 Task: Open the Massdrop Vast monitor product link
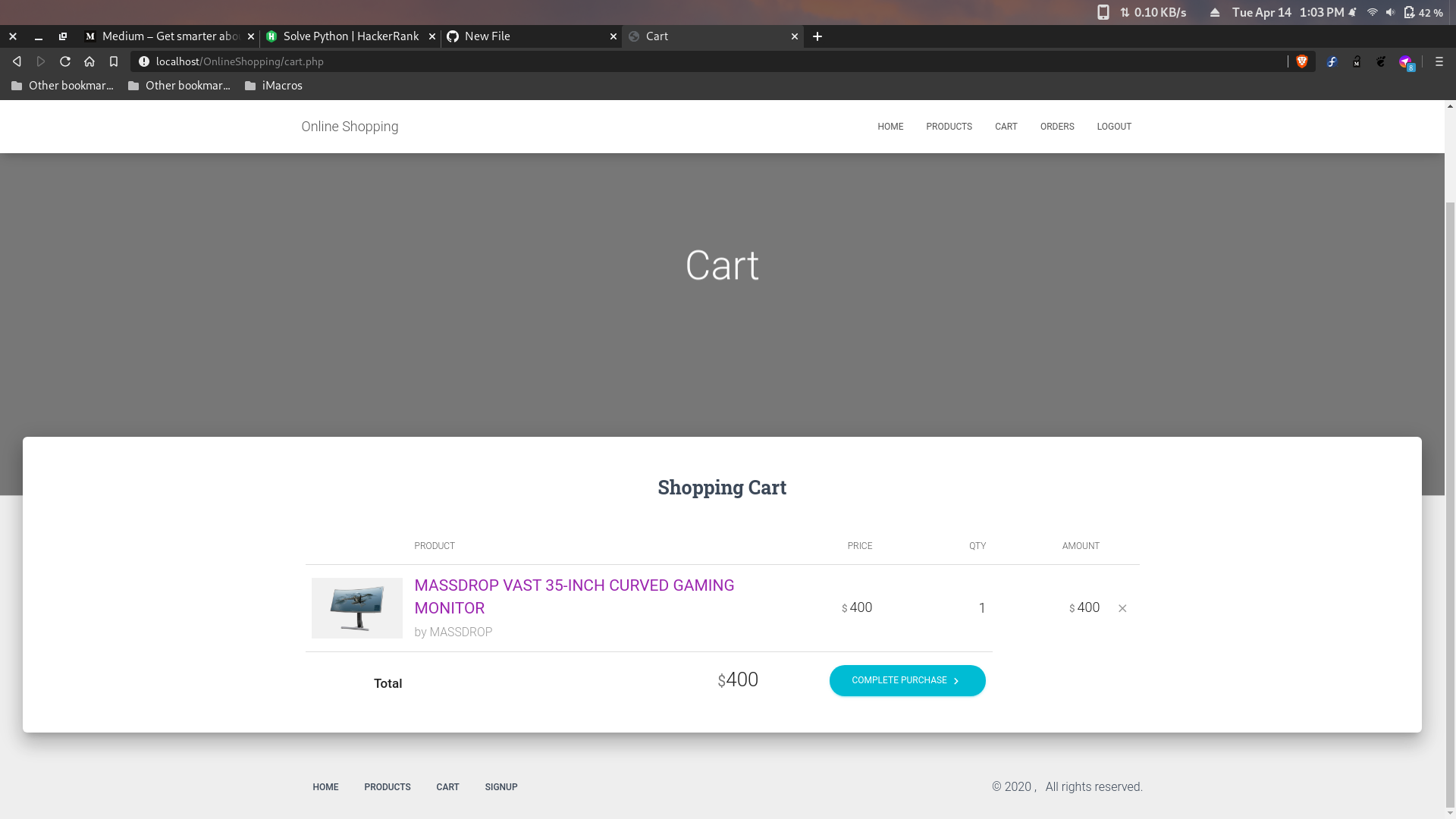coord(574,596)
